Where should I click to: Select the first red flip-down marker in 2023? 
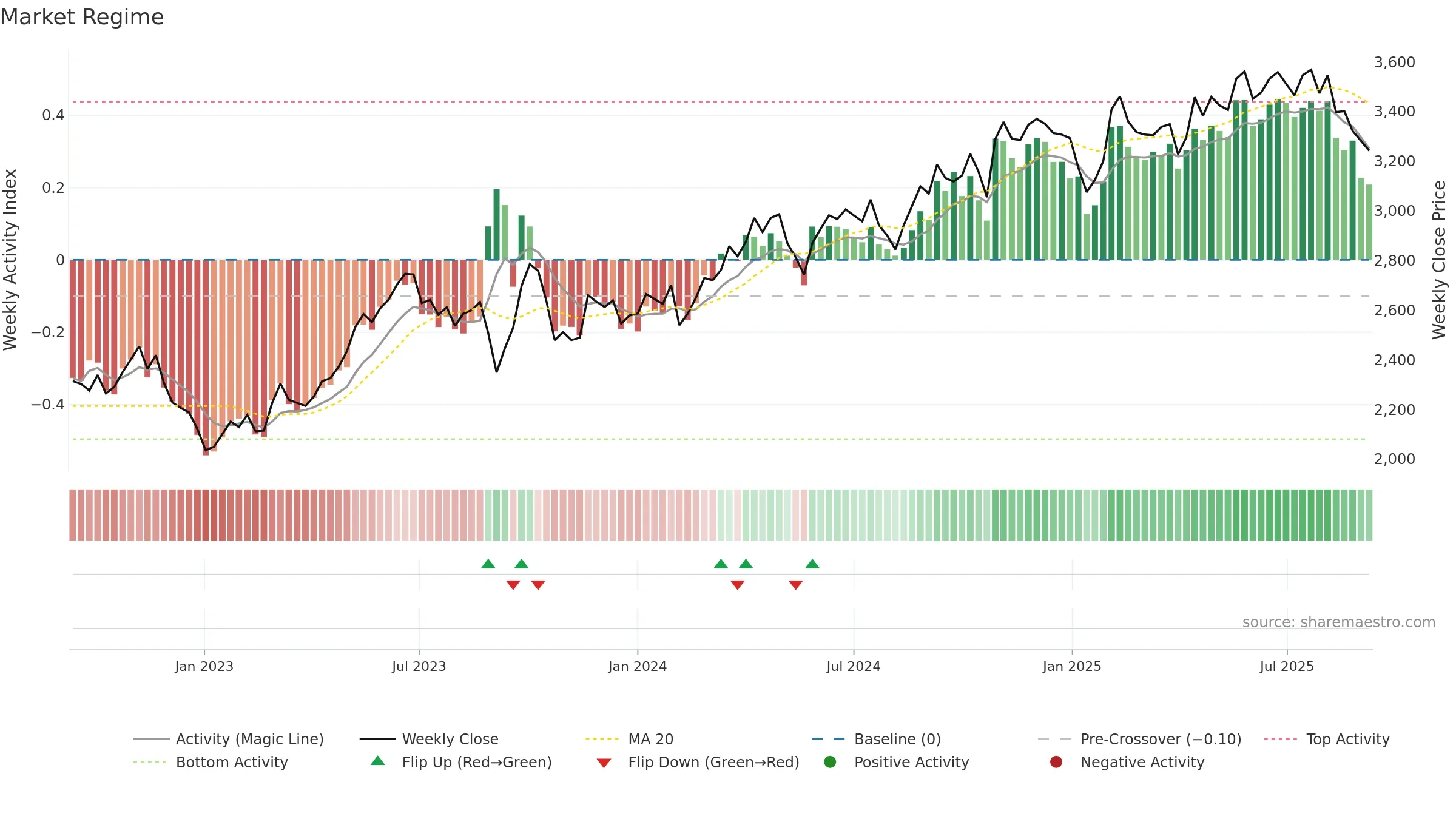[x=513, y=585]
